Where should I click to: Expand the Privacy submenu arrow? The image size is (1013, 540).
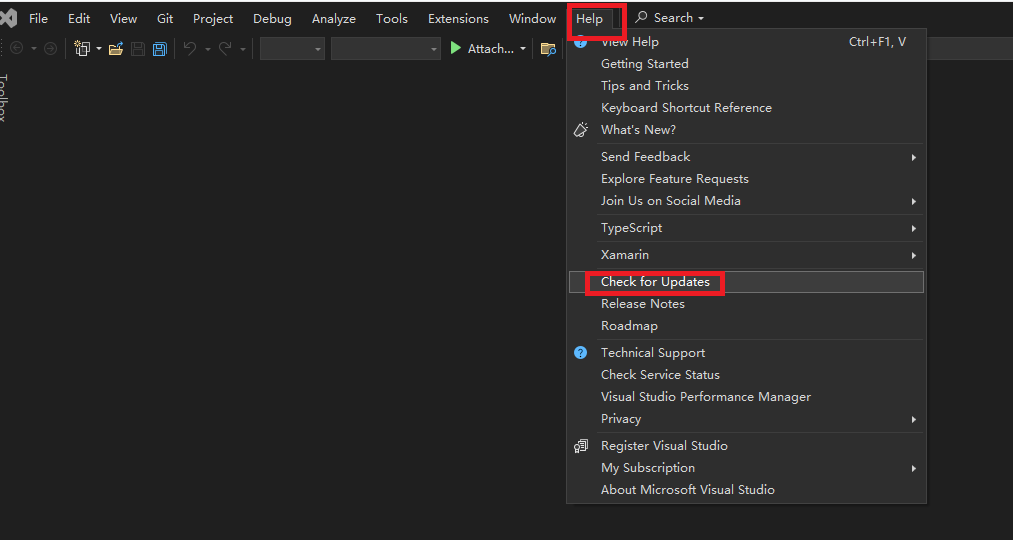(914, 419)
